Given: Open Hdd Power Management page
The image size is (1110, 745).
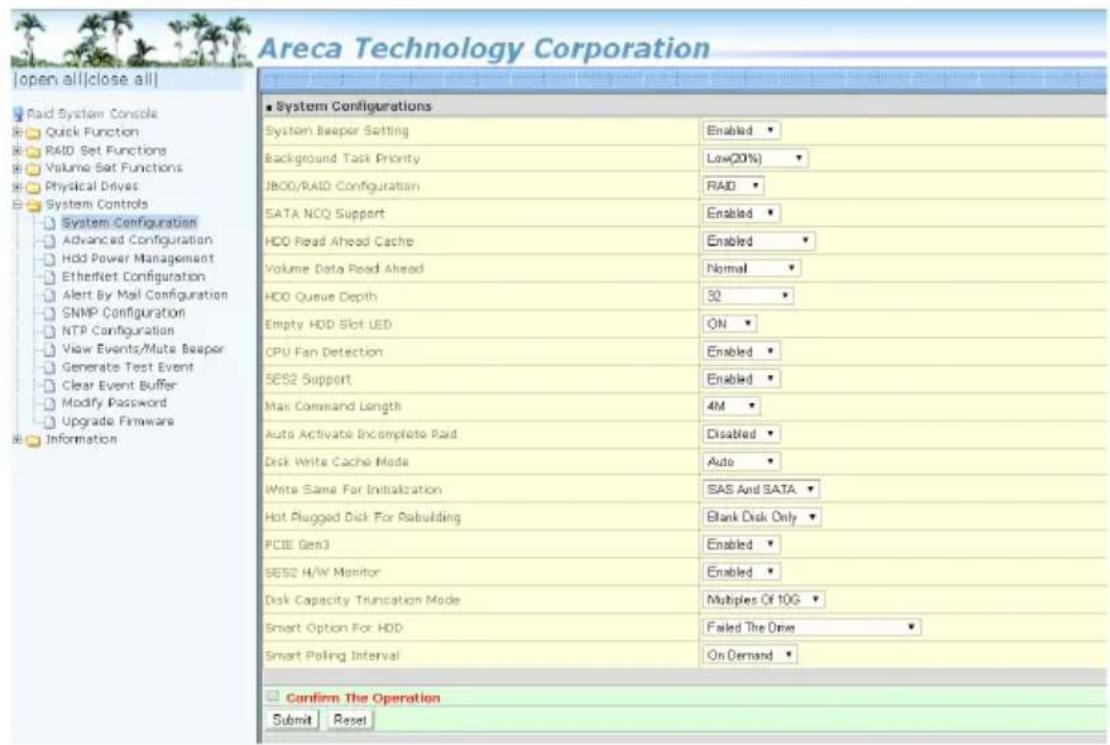Looking at the screenshot, I should coord(137,258).
